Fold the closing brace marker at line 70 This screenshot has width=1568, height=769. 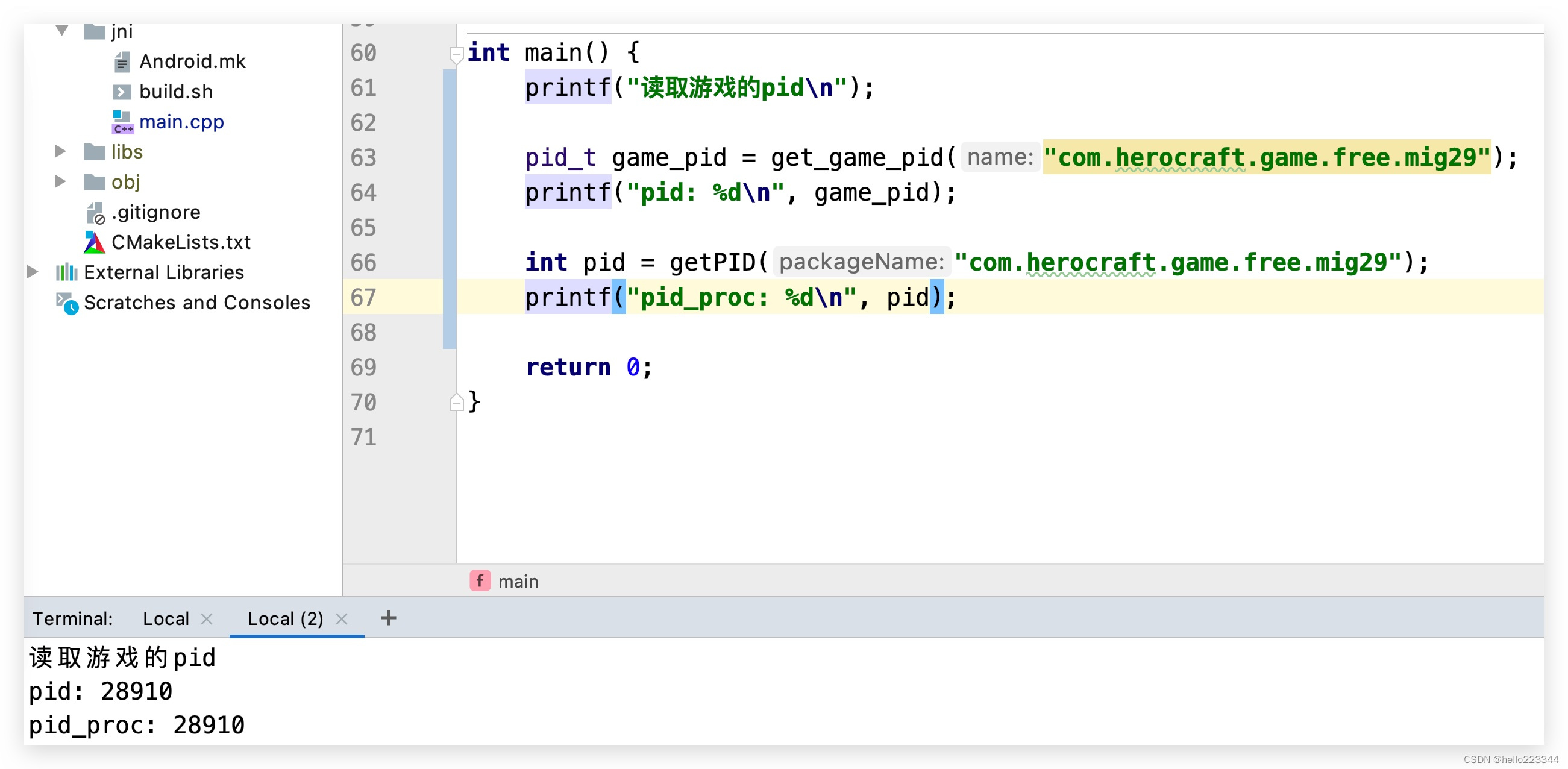point(456,403)
